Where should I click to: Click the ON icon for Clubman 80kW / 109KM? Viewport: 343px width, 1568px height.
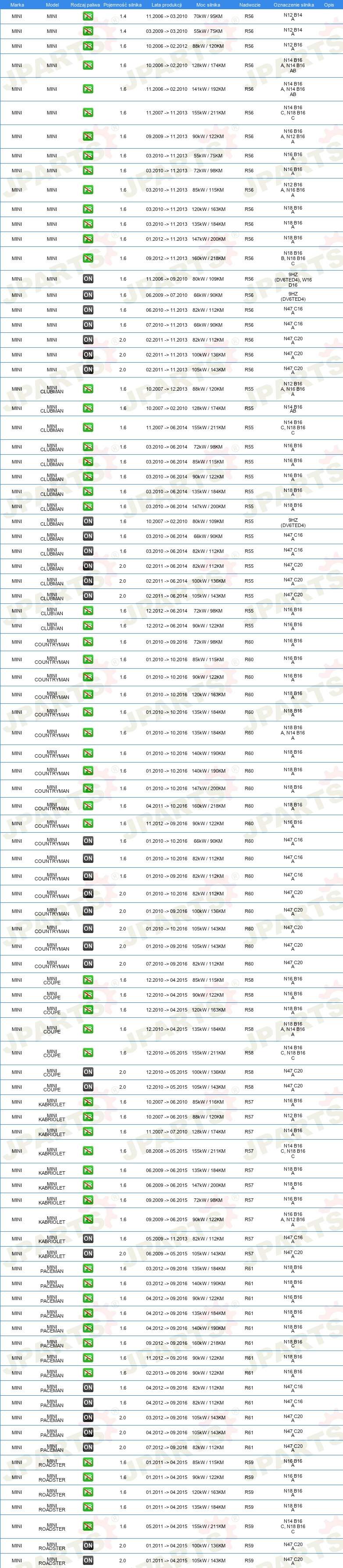(x=88, y=521)
